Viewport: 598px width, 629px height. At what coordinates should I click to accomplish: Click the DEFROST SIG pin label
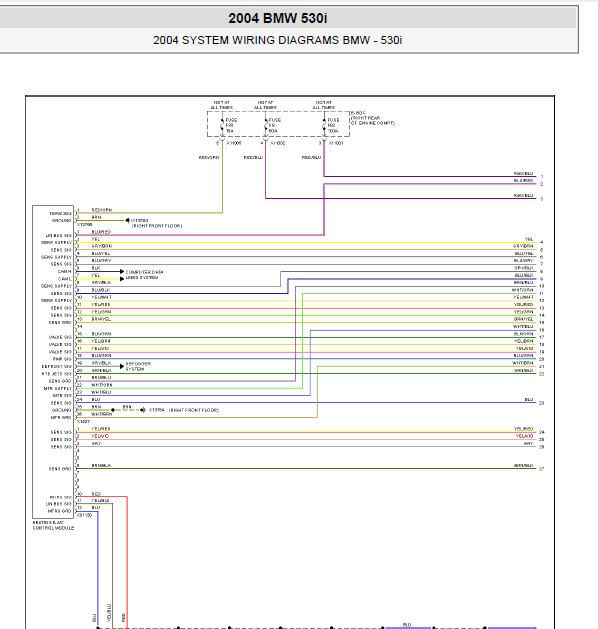57,367
